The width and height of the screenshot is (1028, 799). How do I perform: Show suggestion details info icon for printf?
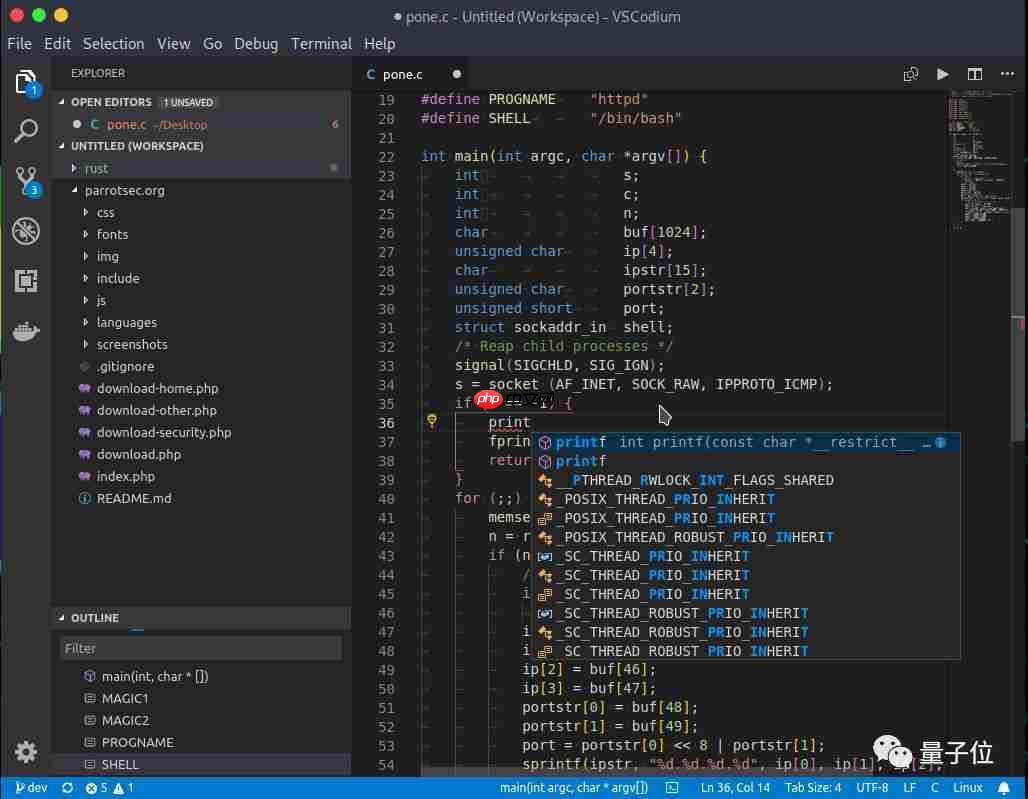(x=941, y=442)
